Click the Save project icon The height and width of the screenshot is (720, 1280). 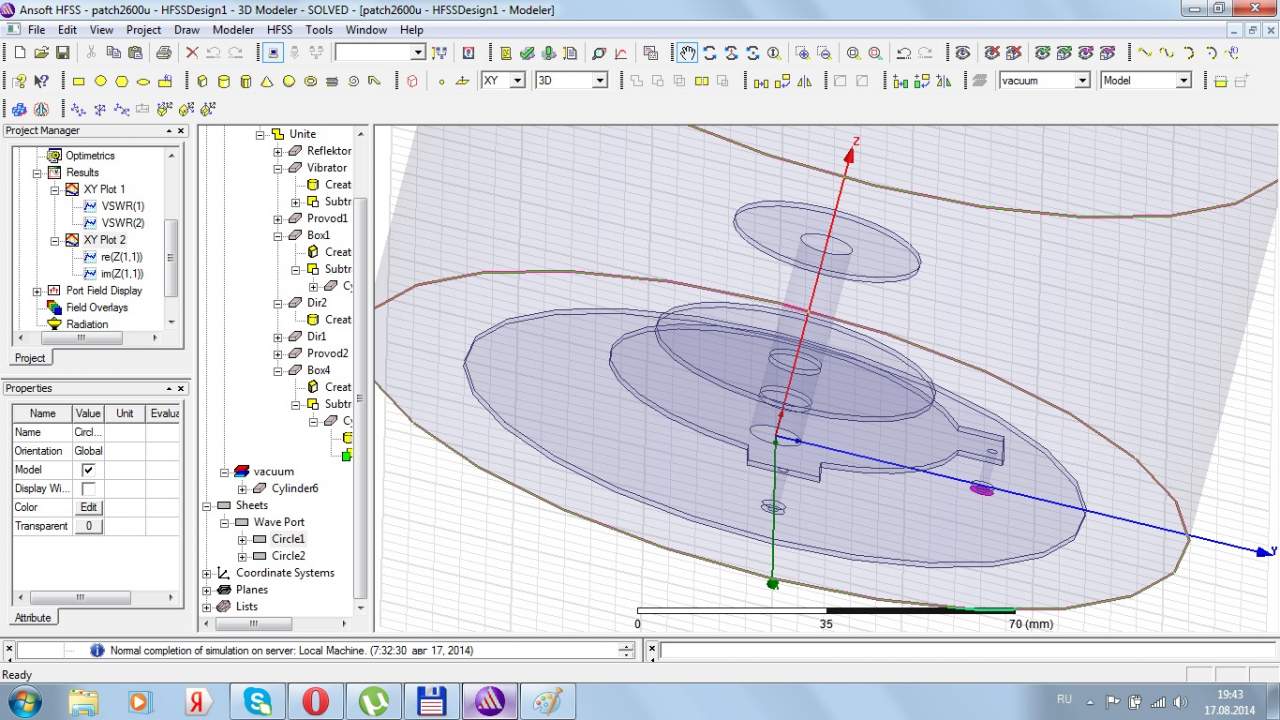pos(63,53)
